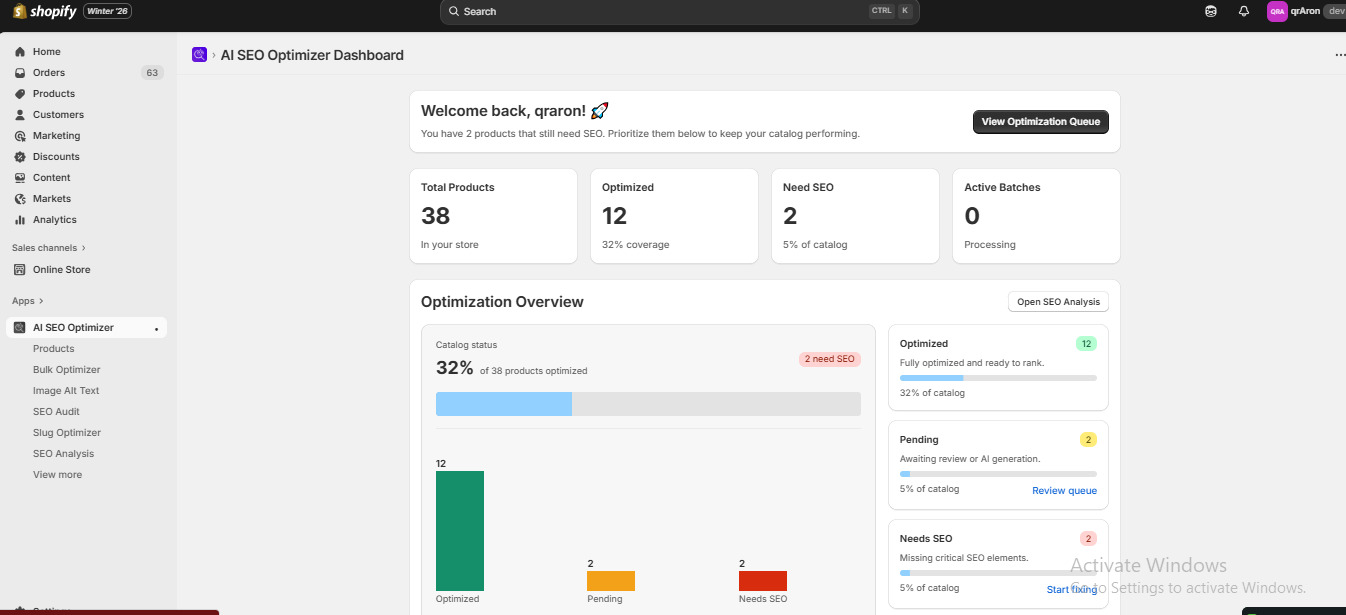This screenshot has width=1346, height=615.
Task: Click the Analytics bar chart icon
Action: (20, 220)
